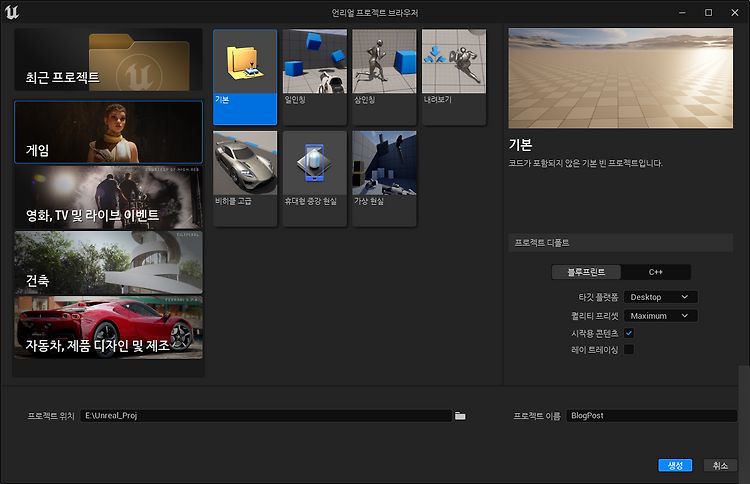Select the 기본 blank template

click(x=245, y=77)
